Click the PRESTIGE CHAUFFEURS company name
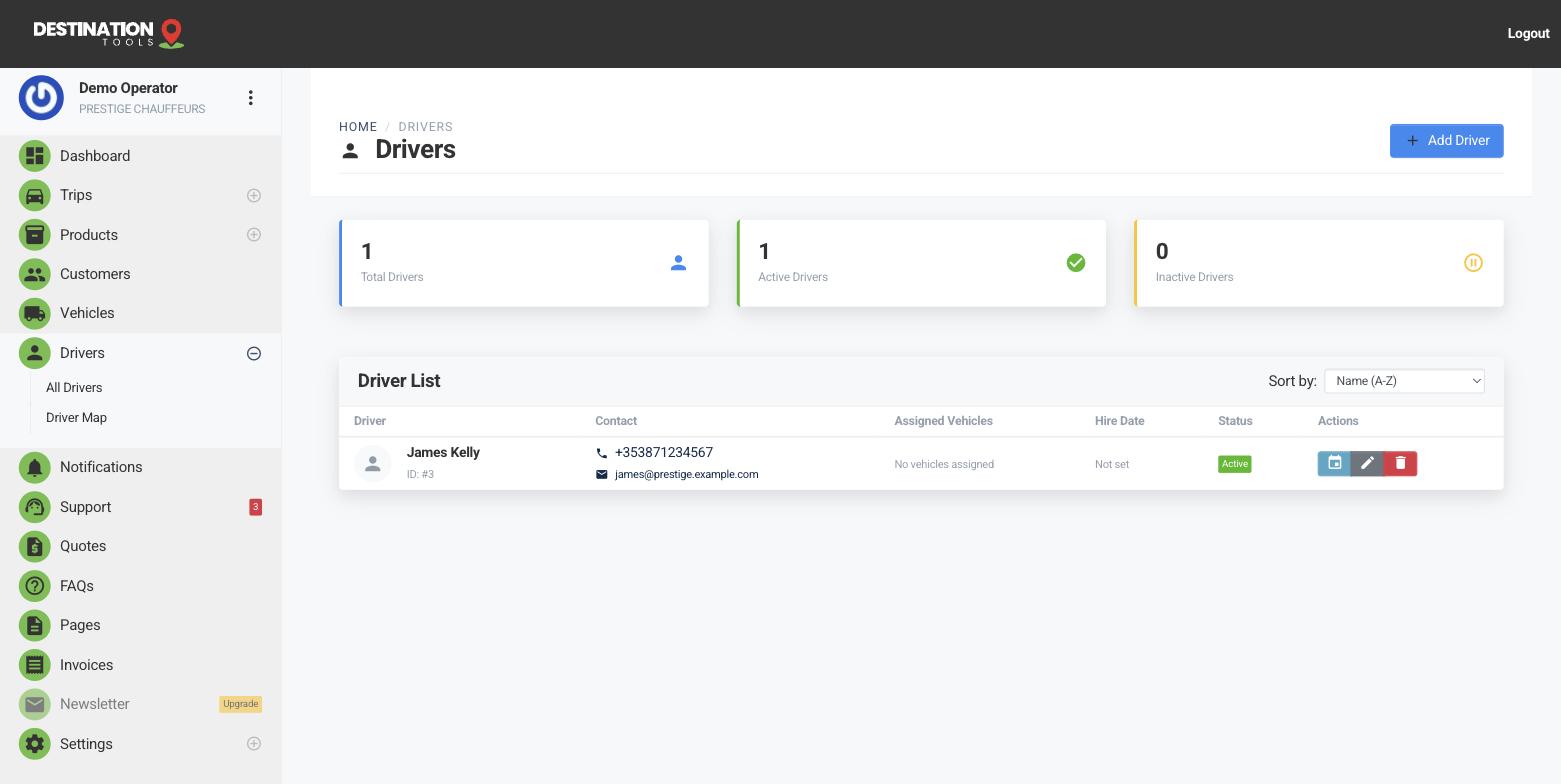 [142, 109]
